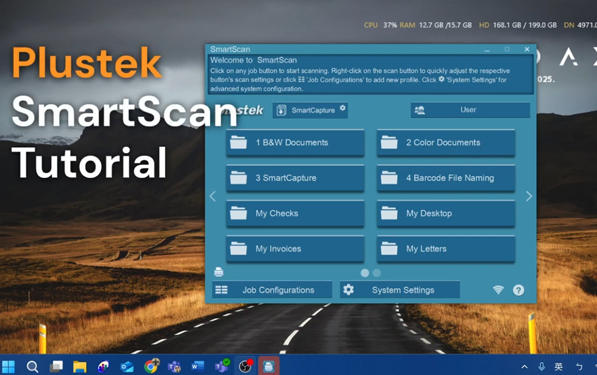Go to next page of job buttons
The height and width of the screenshot is (375, 597).
tap(528, 196)
